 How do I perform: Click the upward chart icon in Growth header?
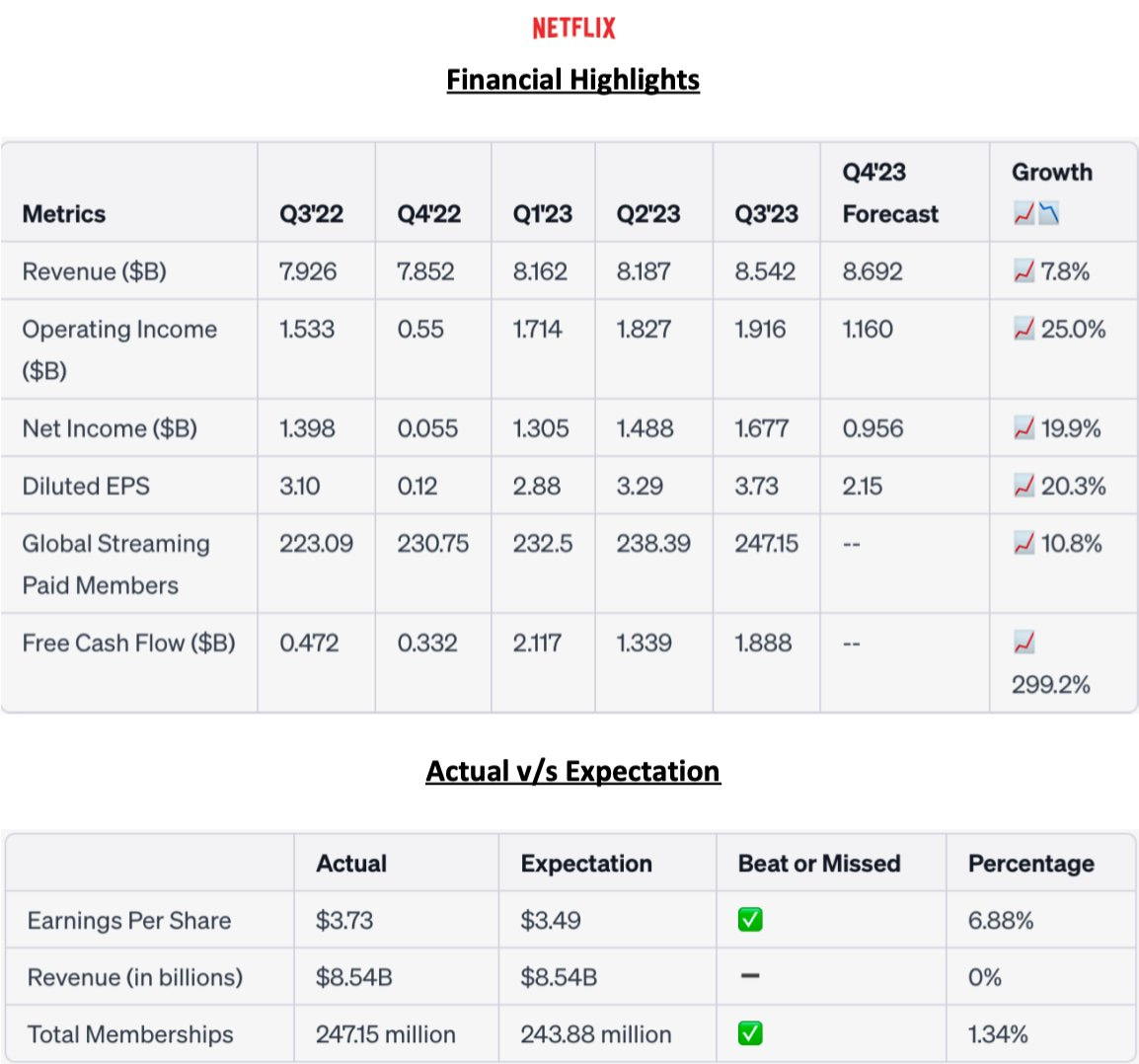pyautogui.click(x=1024, y=213)
